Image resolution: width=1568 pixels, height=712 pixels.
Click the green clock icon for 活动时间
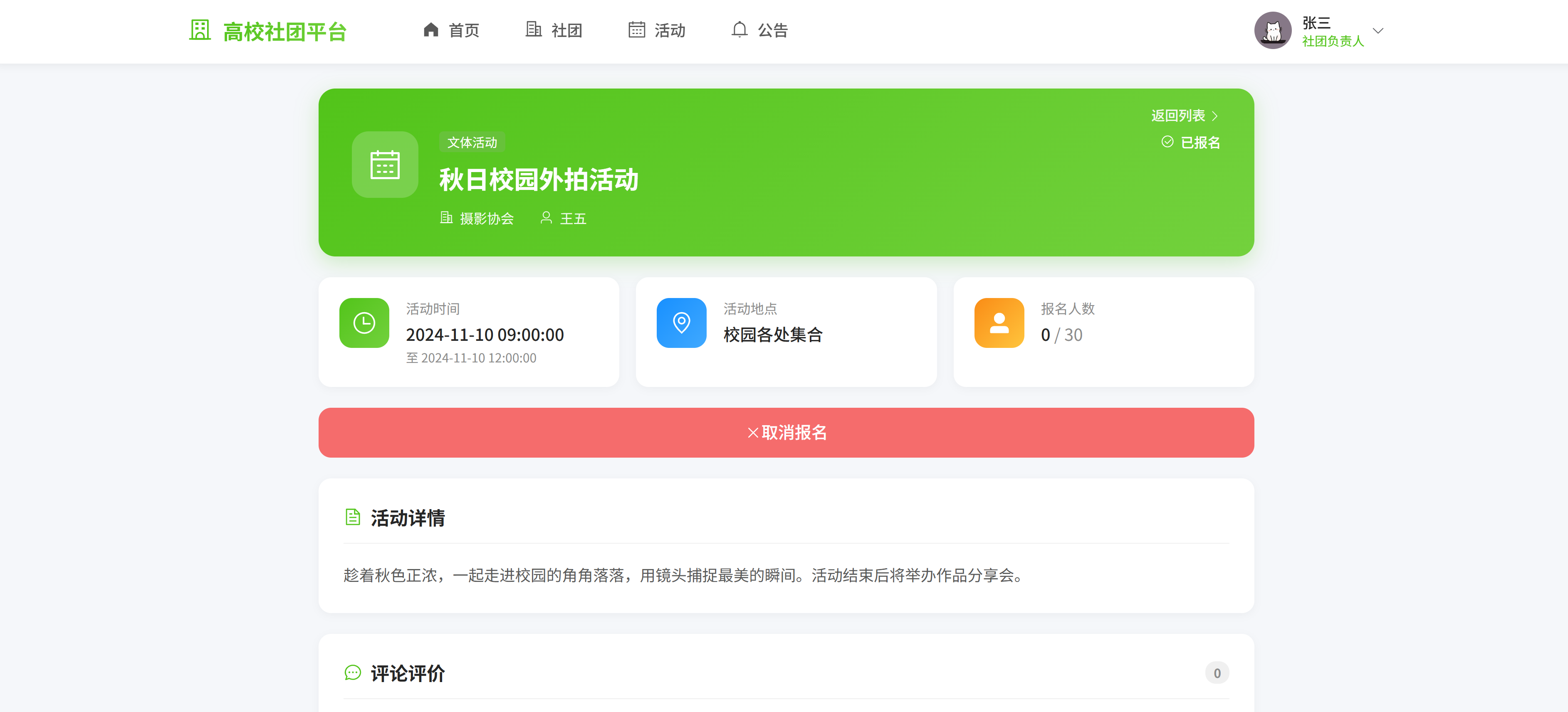coord(365,323)
